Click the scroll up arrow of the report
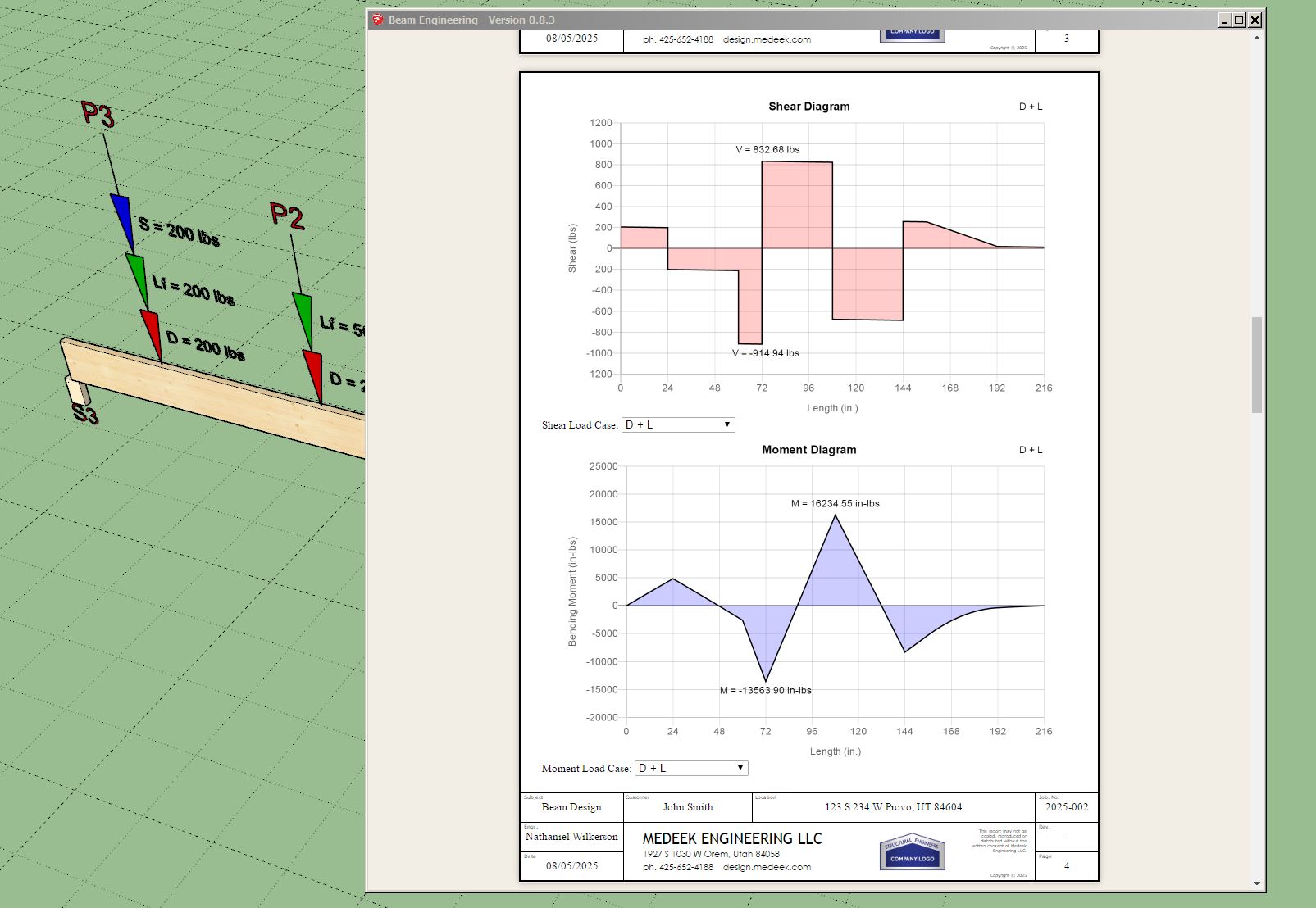This screenshot has height=908, width=1316. (x=1256, y=38)
